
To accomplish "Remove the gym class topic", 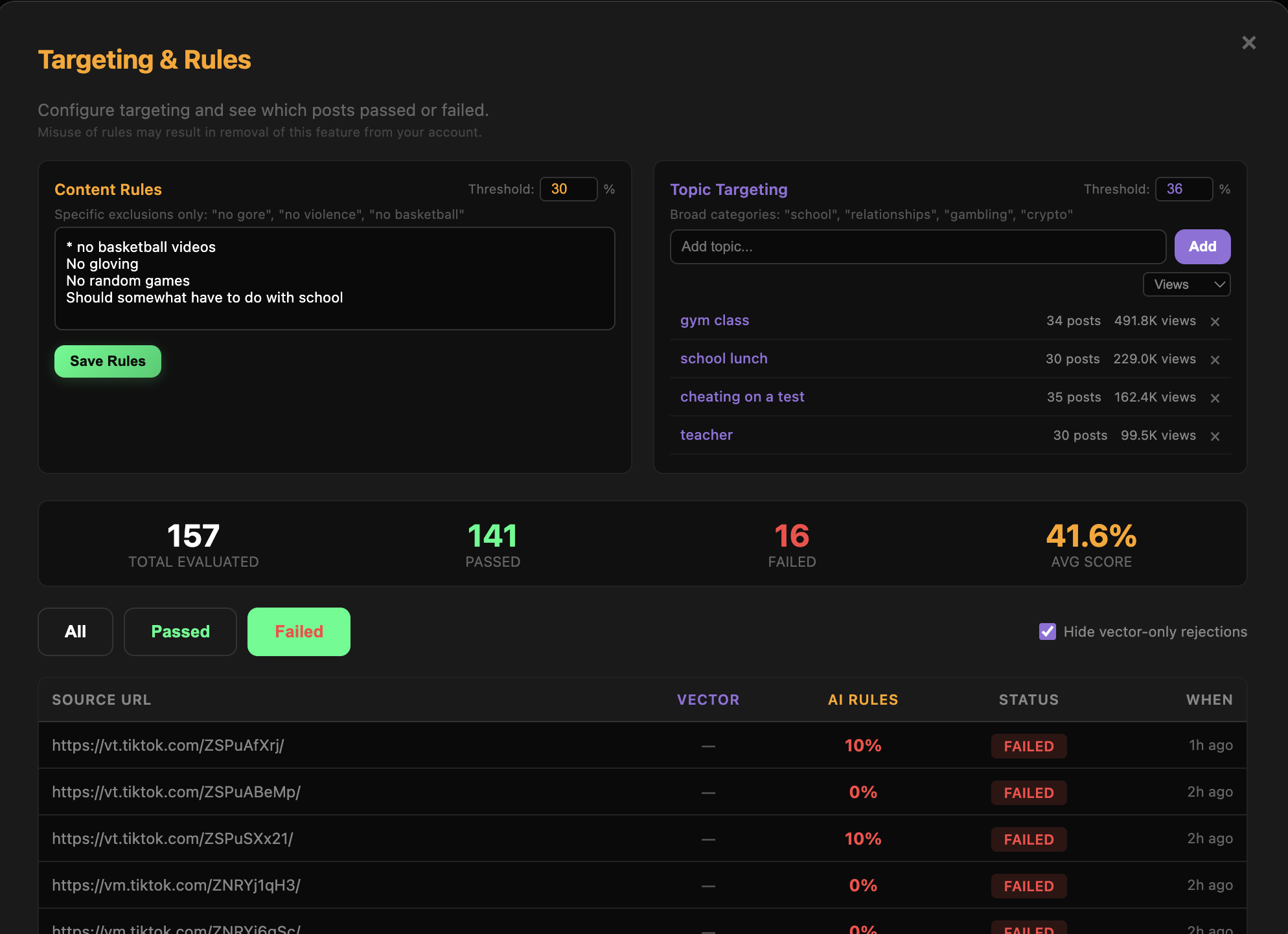I will (x=1215, y=321).
